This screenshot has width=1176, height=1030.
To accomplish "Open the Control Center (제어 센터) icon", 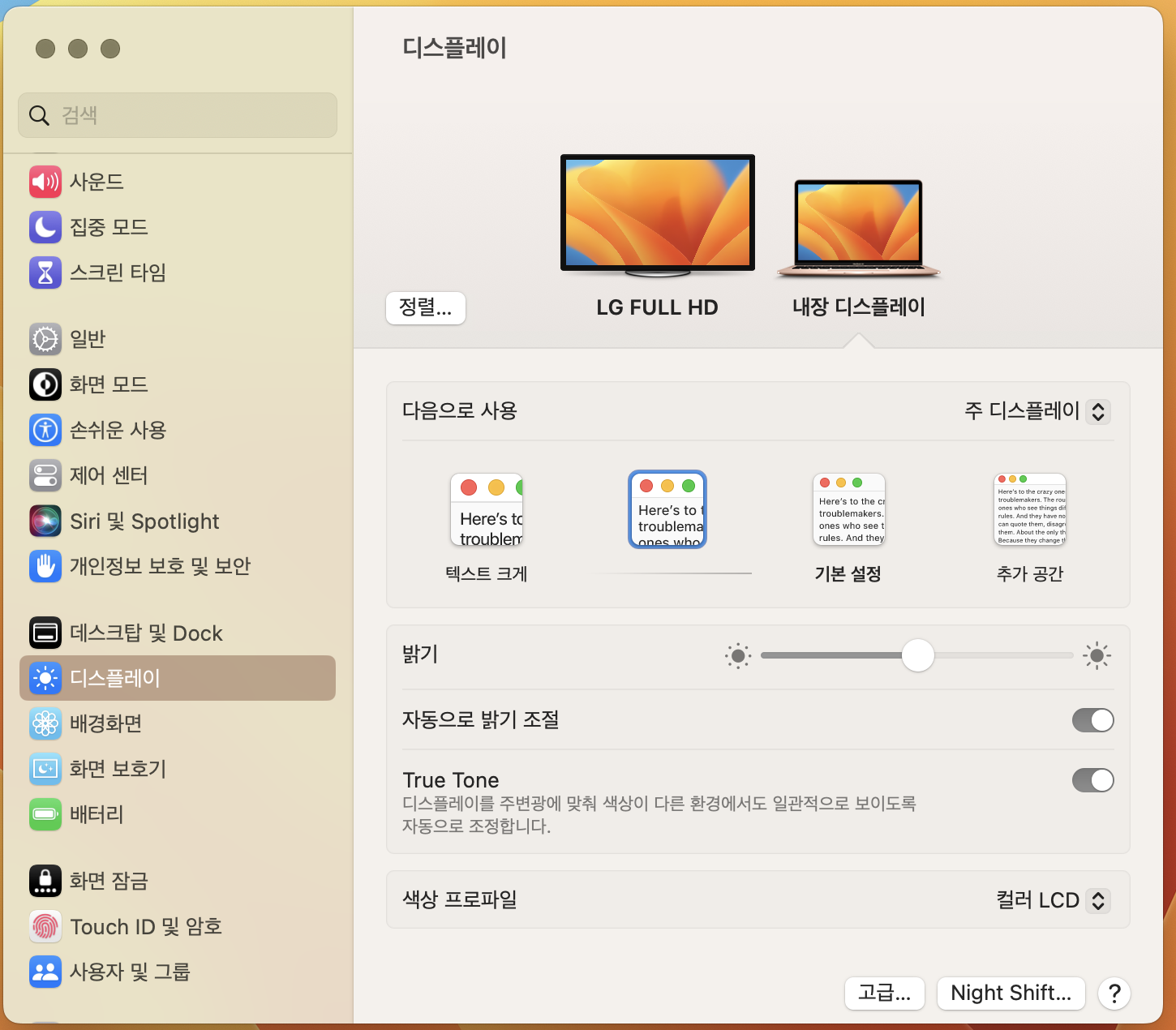I will 45,476.
